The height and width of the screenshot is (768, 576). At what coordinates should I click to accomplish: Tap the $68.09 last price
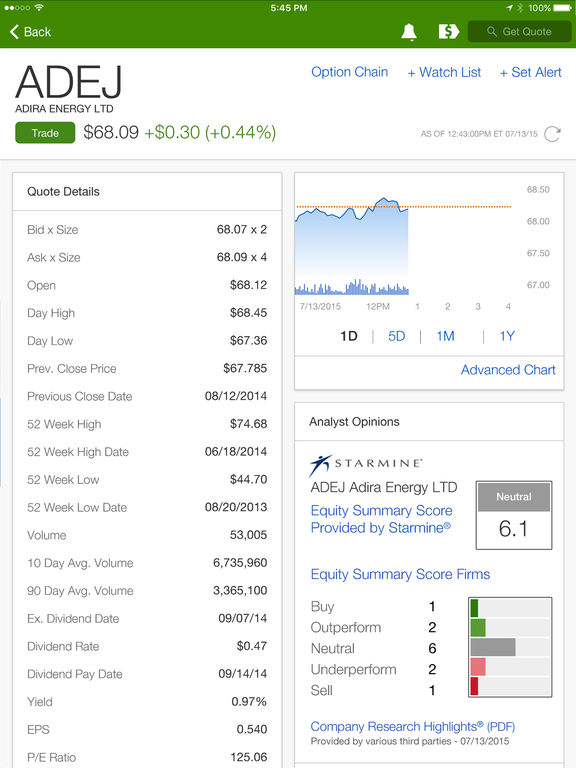pos(111,132)
